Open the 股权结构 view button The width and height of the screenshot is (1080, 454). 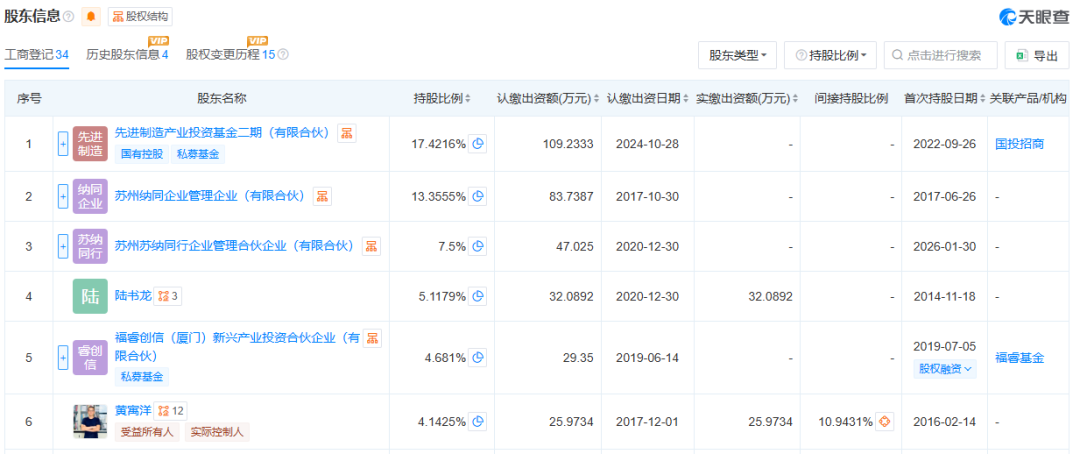(141, 17)
